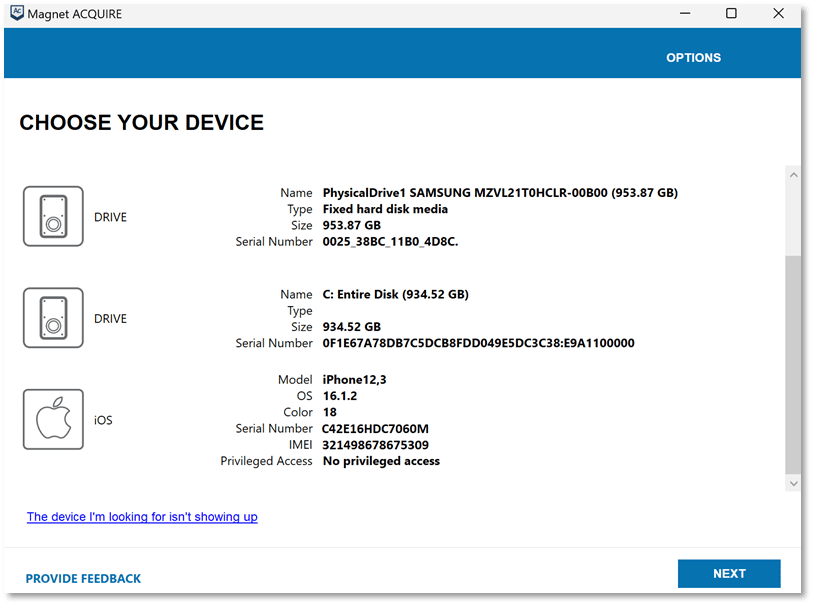Viewport: 814px width, 606px height.
Task: Select the C: Entire Disk drive icon
Action: coord(53,318)
